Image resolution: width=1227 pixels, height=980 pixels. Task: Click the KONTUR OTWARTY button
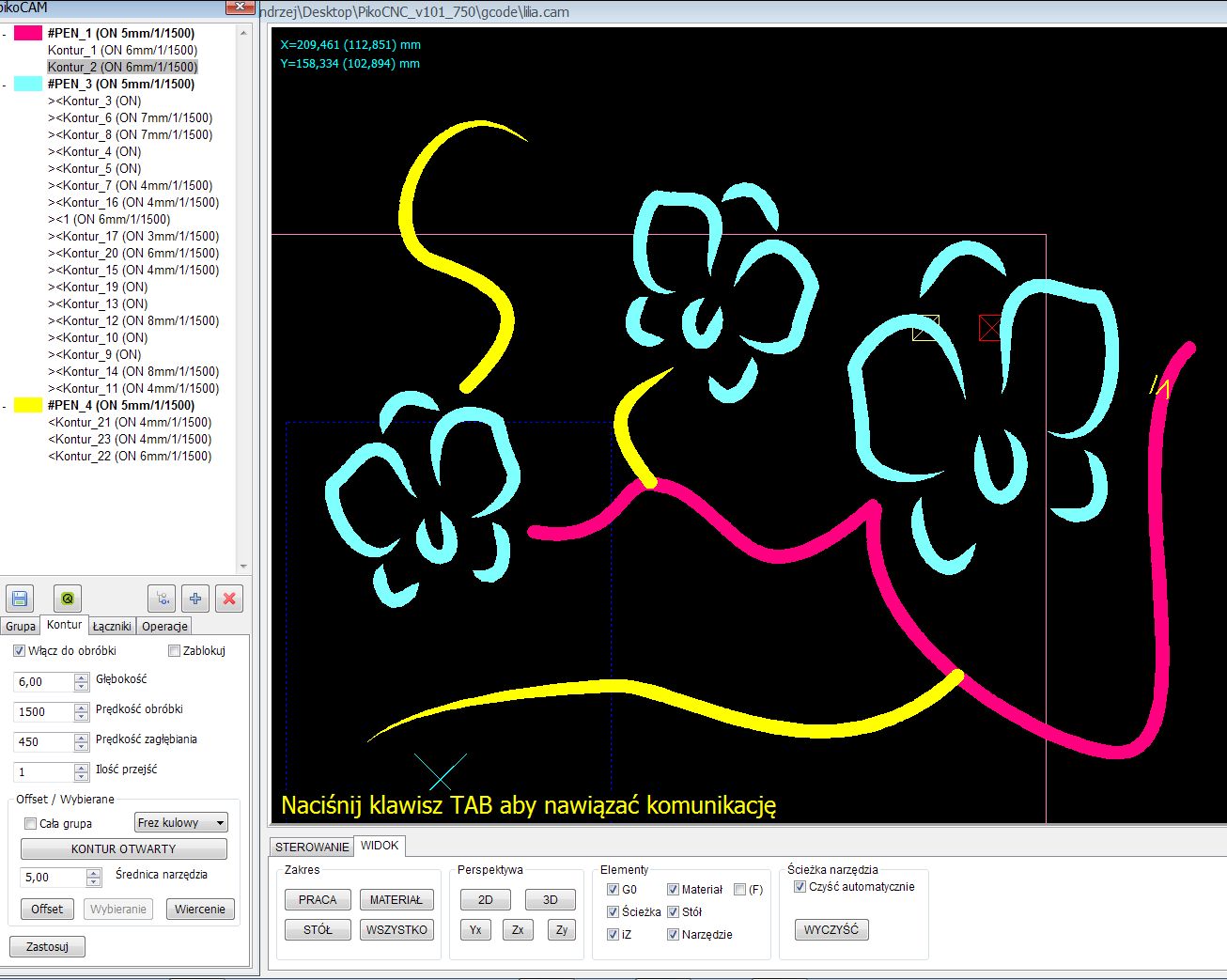124,848
